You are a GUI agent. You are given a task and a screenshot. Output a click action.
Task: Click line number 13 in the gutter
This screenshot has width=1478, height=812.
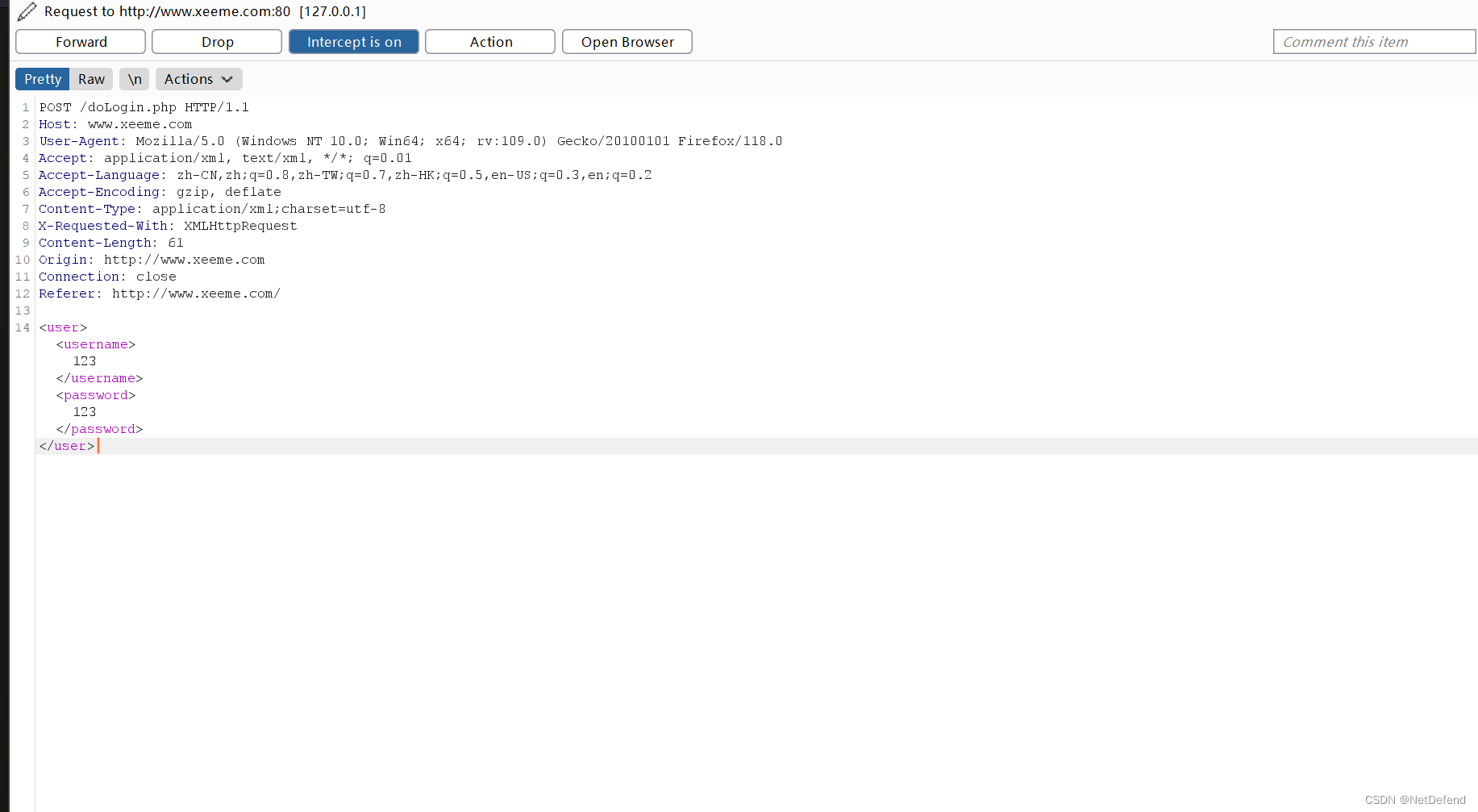[x=23, y=310]
